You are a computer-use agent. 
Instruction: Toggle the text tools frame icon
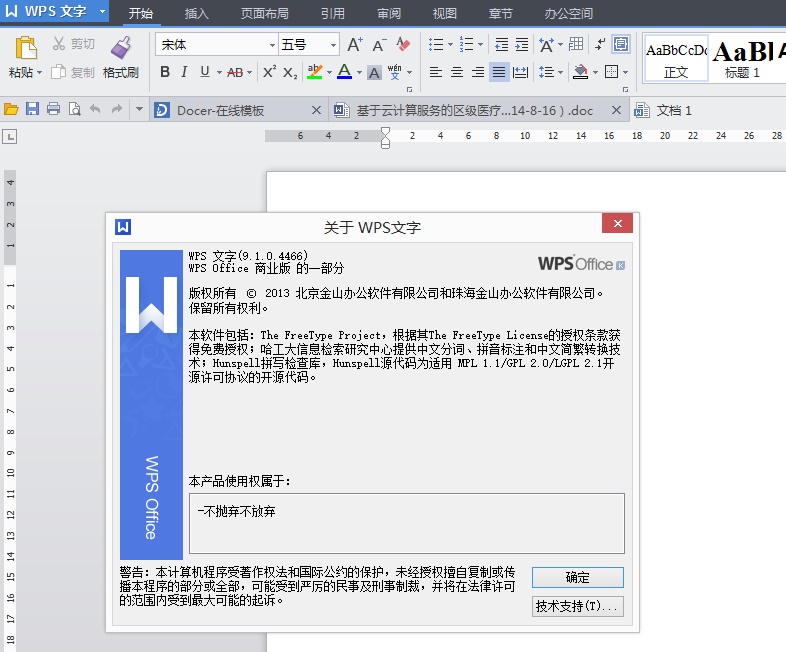[621, 44]
